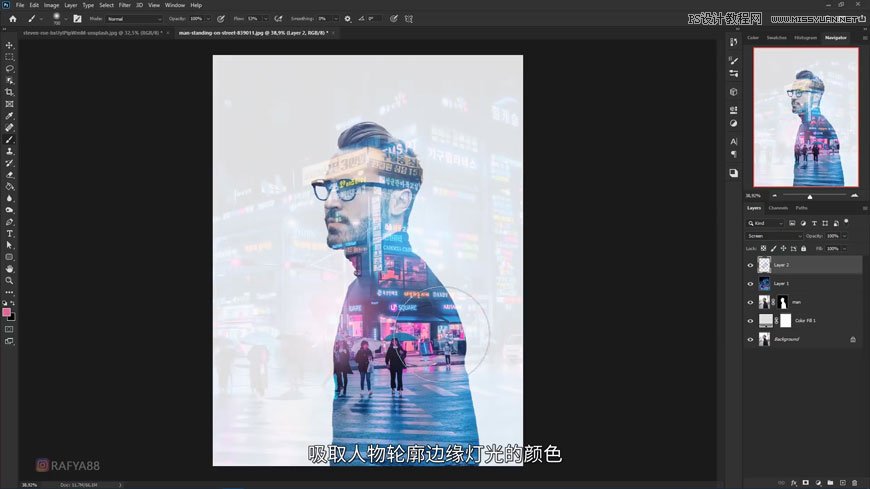870x489 pixels.
Task: Hide Color Fill 1 layer visibility
Action: 750,321
